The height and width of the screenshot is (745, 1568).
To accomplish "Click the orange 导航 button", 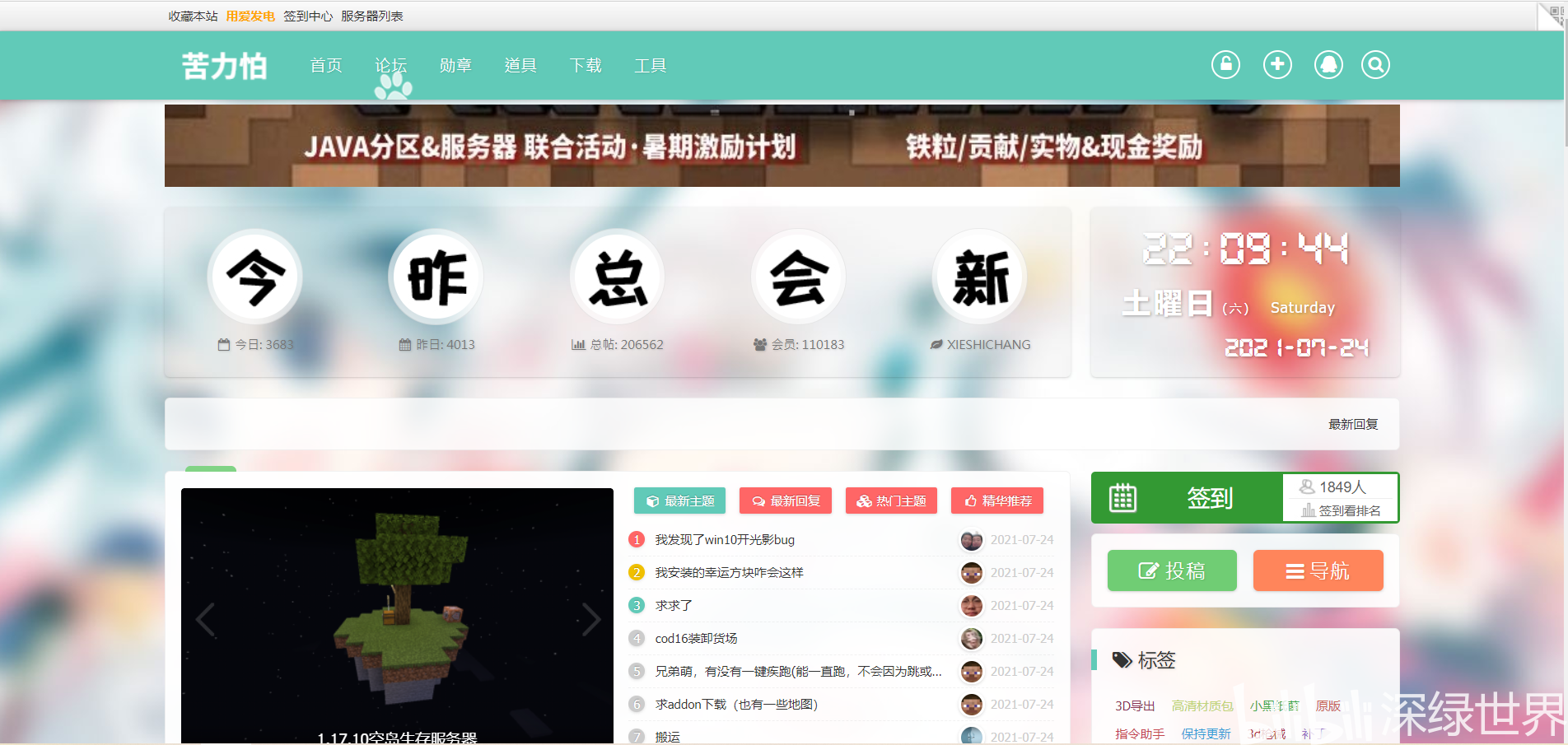I will tap(1318, 570).
